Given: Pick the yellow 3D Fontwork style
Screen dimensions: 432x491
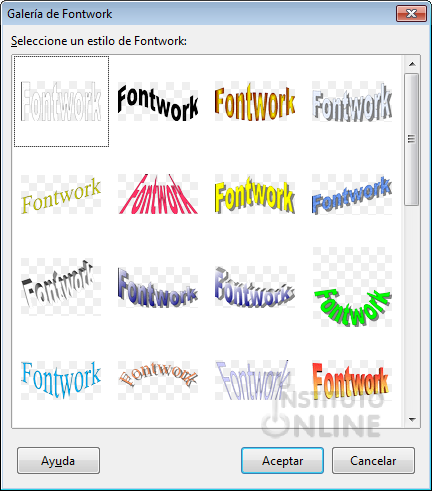Looking at the screenshot, I should coord(255,194).
